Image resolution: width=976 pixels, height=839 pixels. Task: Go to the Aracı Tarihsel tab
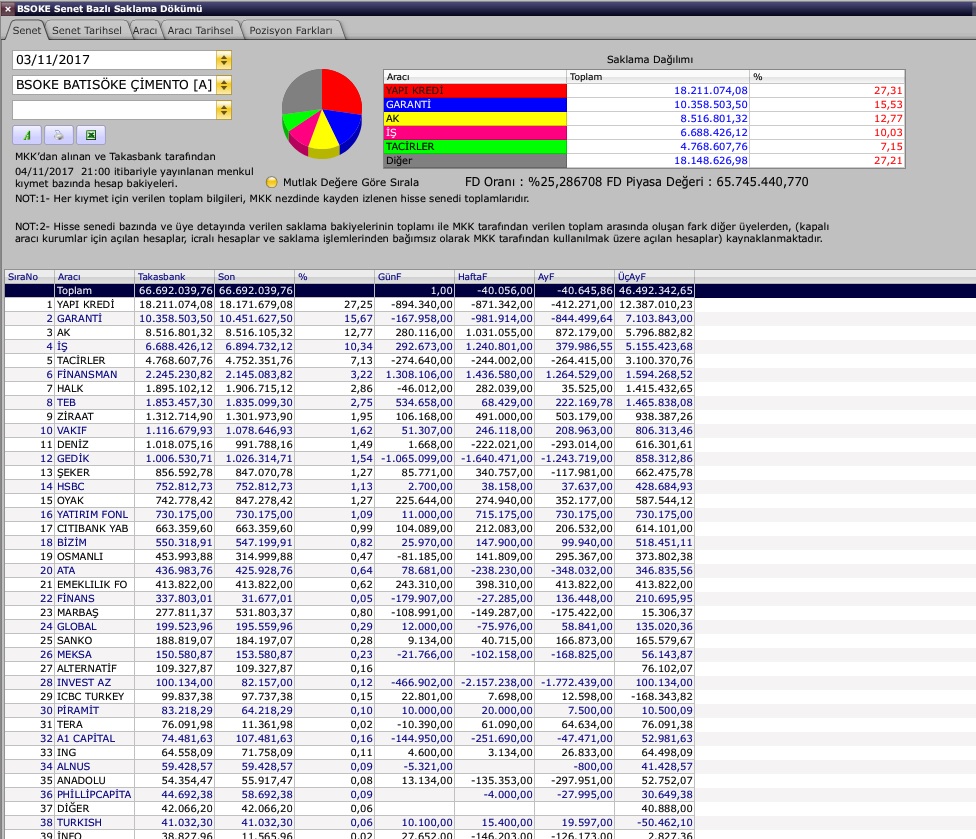tap(200, 30)
